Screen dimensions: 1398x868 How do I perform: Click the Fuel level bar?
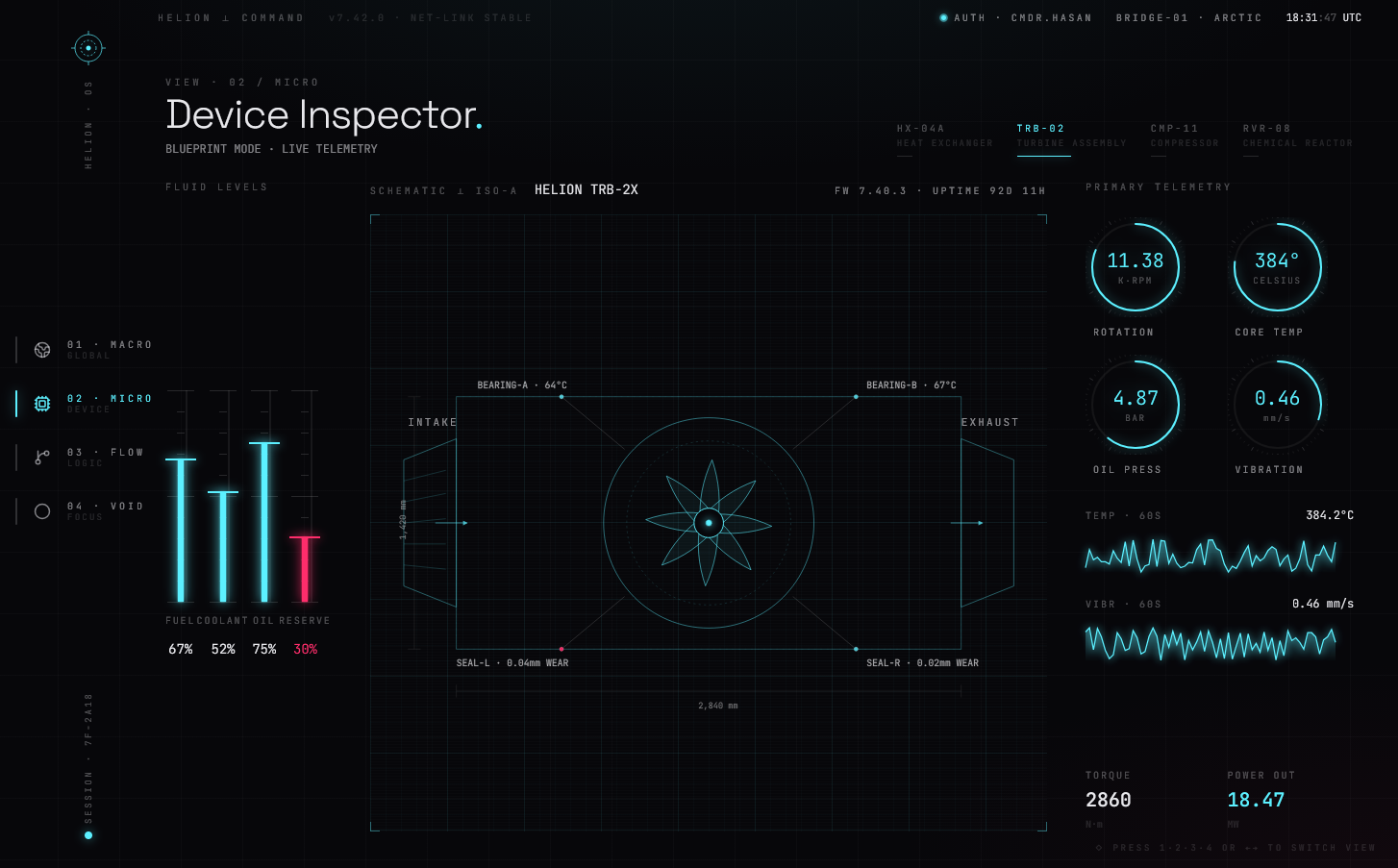click(181, 531)
